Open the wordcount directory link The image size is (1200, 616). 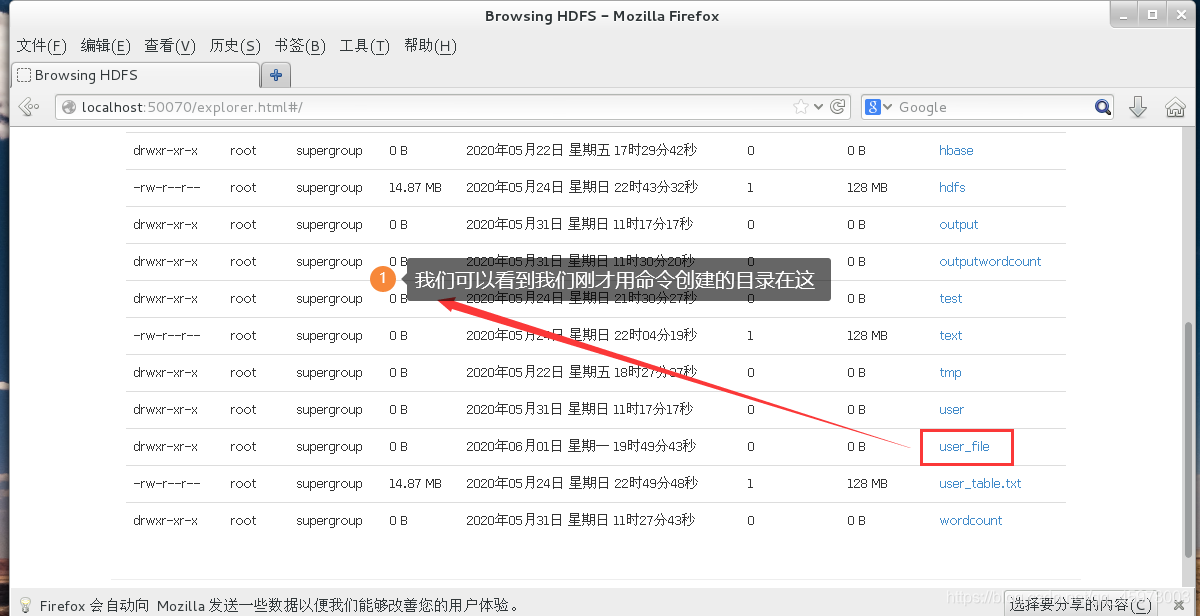(x=970, y=520)
